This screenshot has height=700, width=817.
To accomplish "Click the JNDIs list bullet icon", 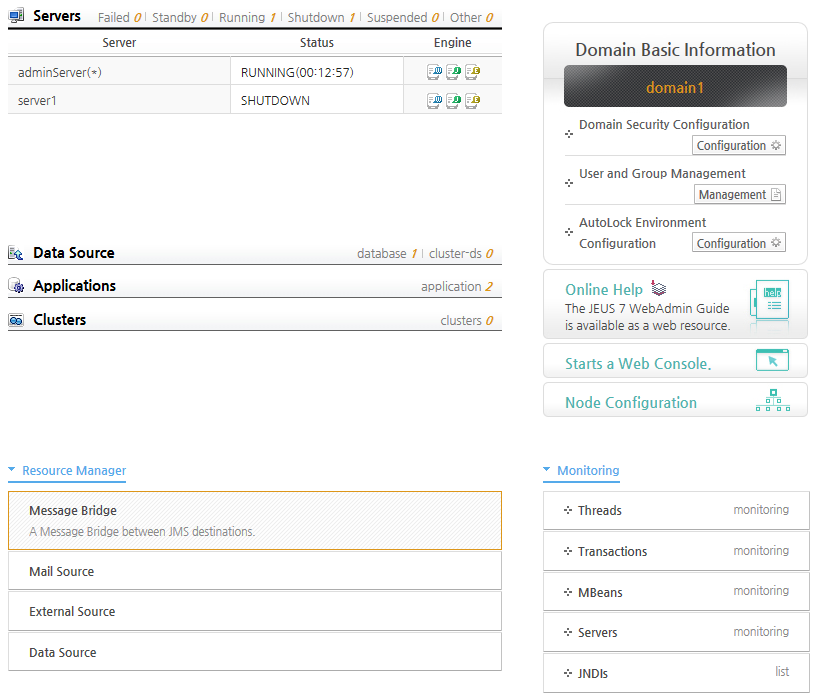I will point(568,673).
